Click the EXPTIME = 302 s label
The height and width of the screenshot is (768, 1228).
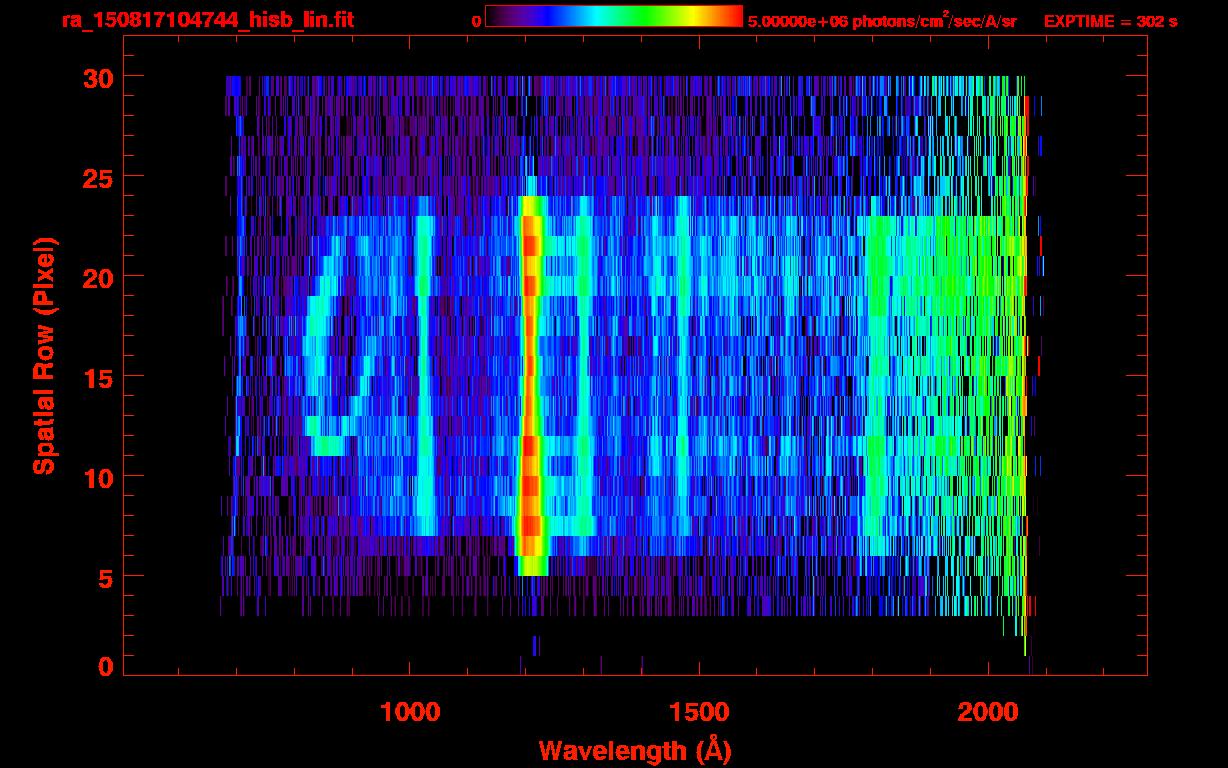1110,21
